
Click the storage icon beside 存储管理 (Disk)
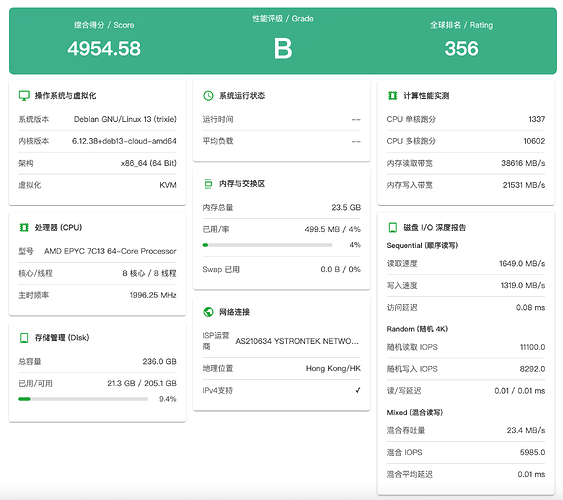24,338
